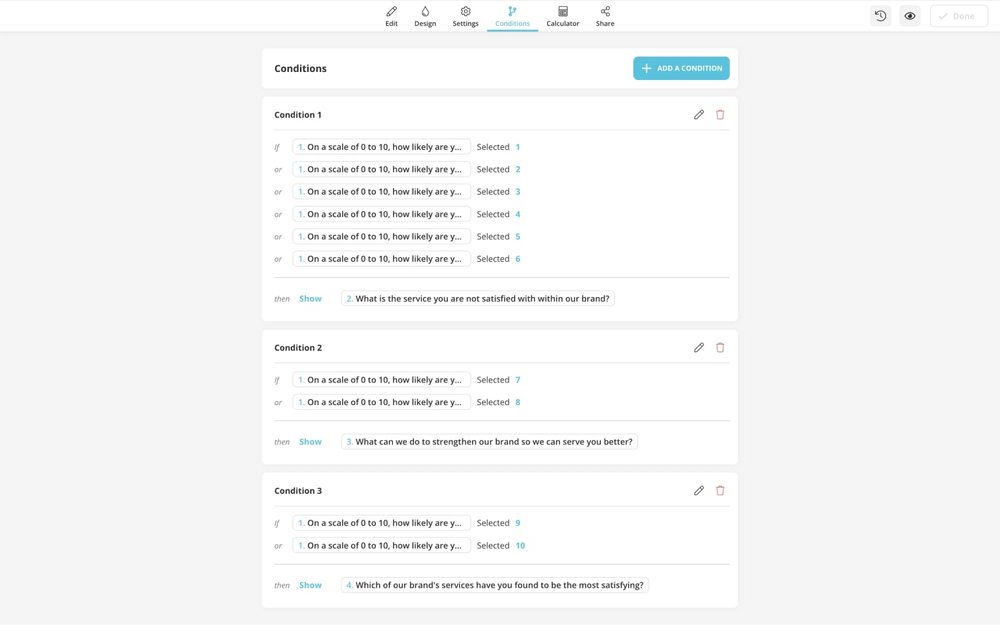The width and height of the screenshot is (1000, 625).
Task: Go to the Calculator tab
Action: point(563,16)
